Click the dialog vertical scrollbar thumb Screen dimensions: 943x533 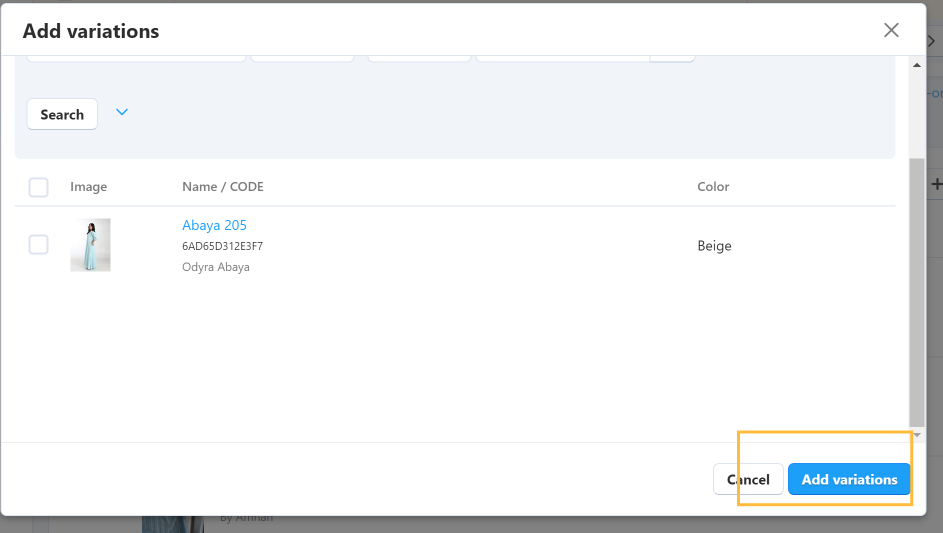(917, 292)
